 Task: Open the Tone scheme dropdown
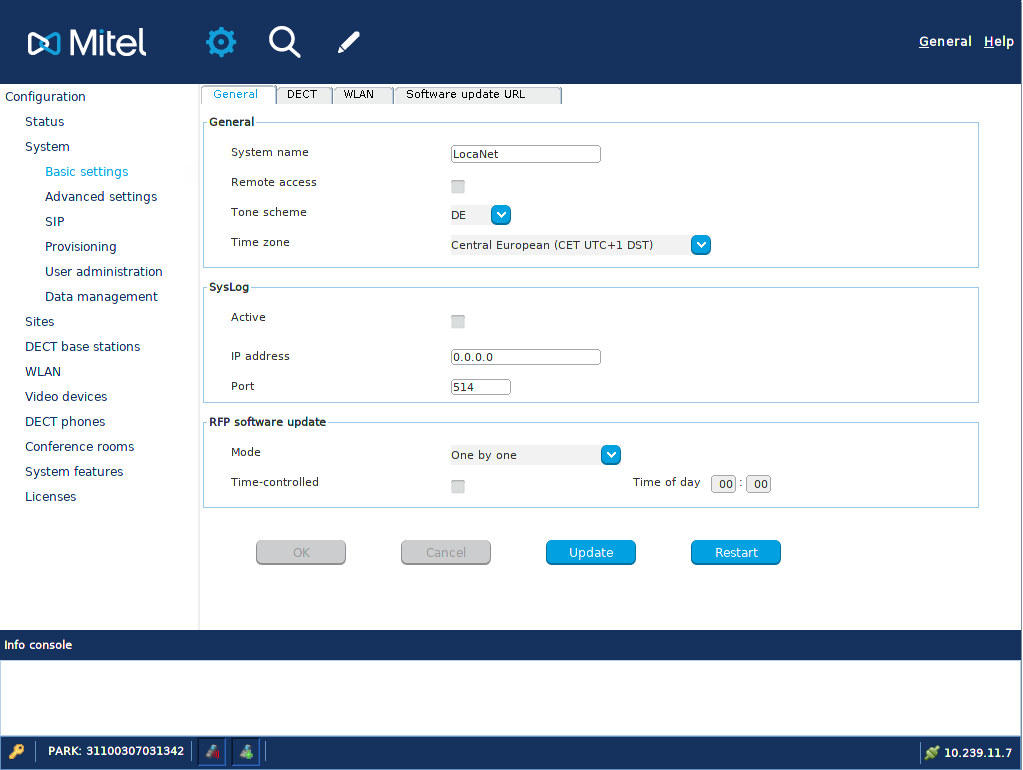point(501,215)
